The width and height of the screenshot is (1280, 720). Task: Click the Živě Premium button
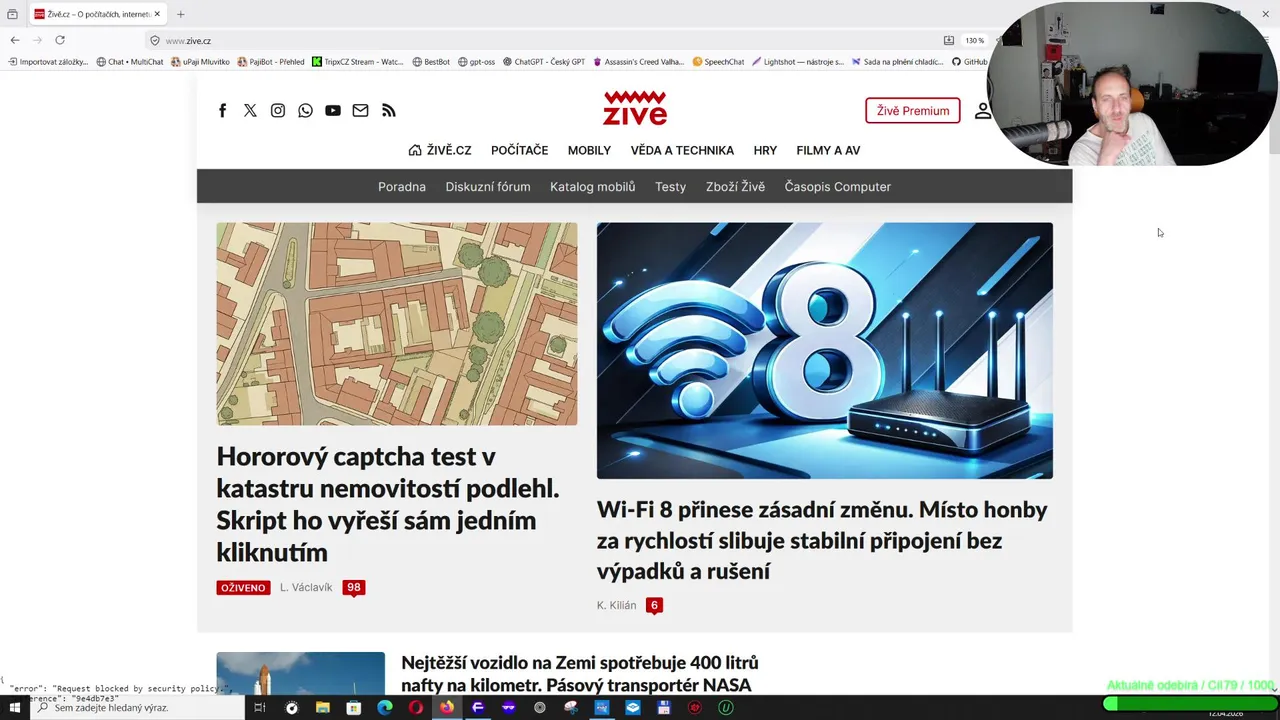pos(913,111)
